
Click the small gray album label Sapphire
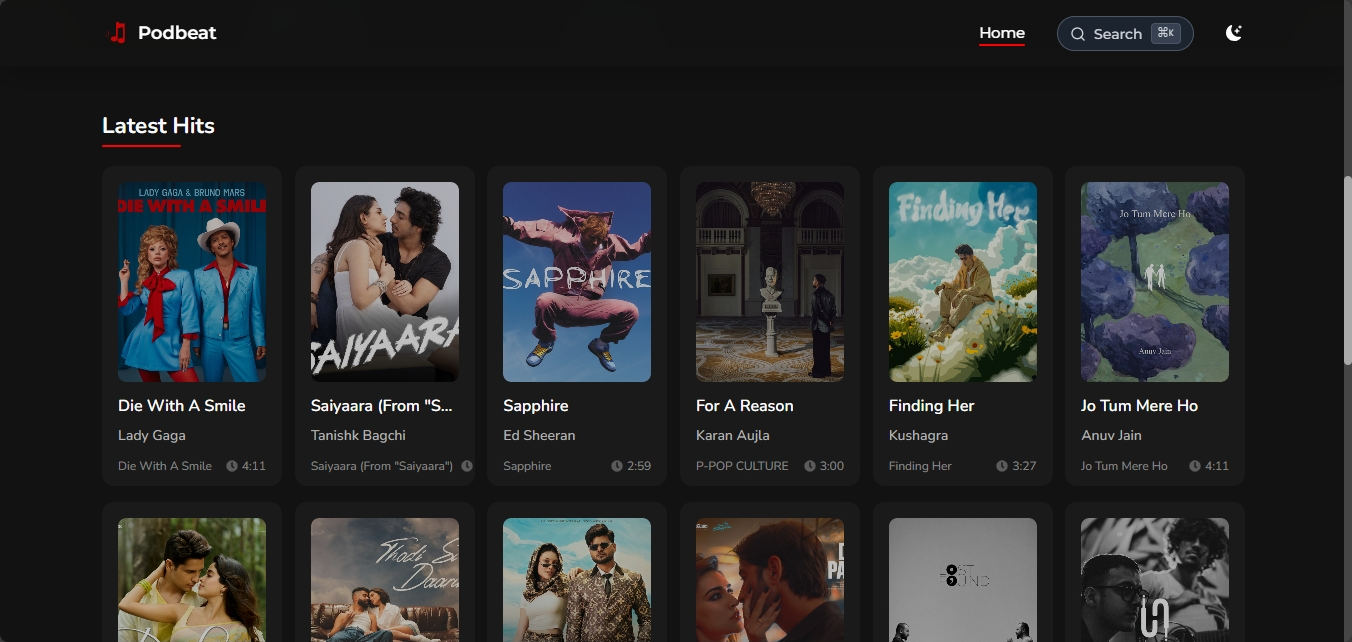point(527,466)
